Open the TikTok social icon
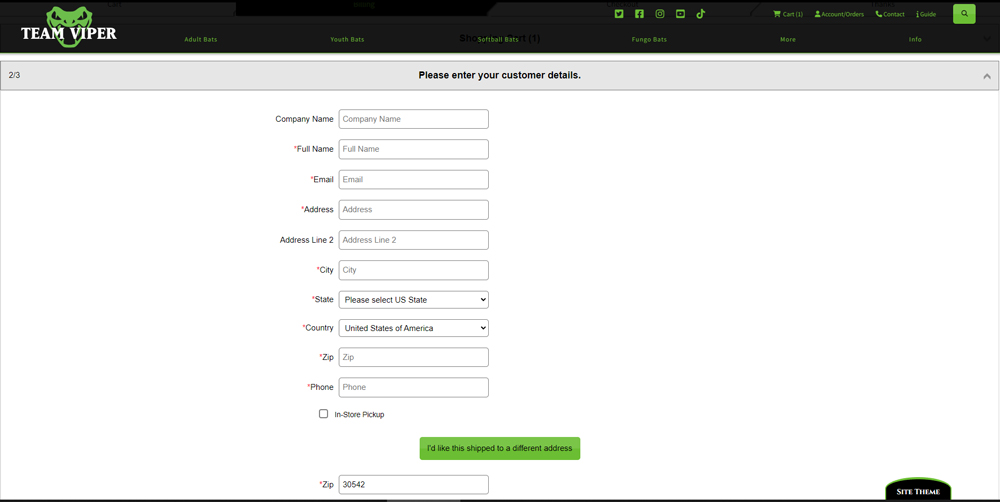Viewport: 1000px width, 502px height. pyautogui.click(x=701, y=14)
